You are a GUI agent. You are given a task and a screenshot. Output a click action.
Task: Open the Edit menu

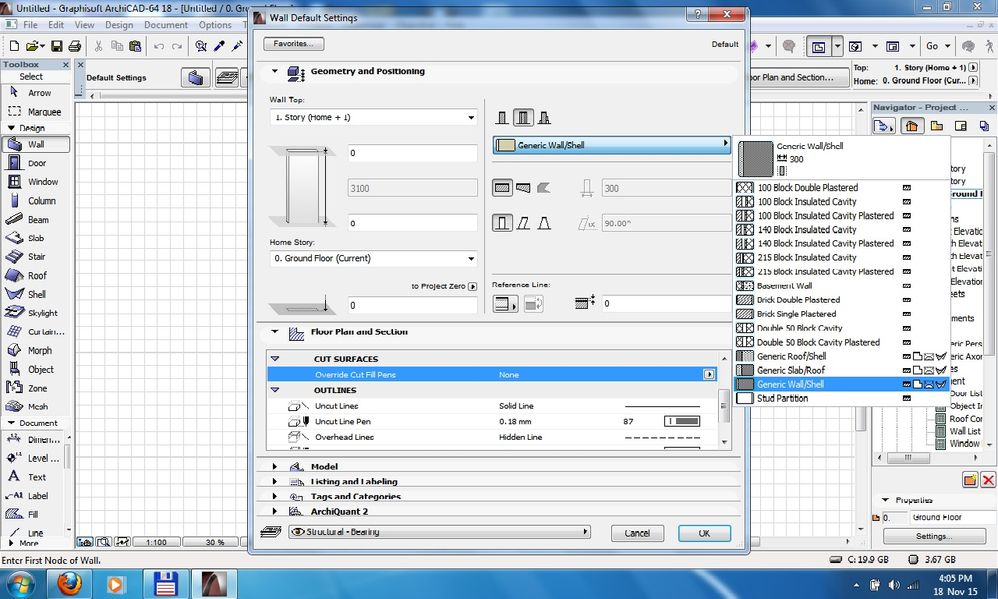56,25
